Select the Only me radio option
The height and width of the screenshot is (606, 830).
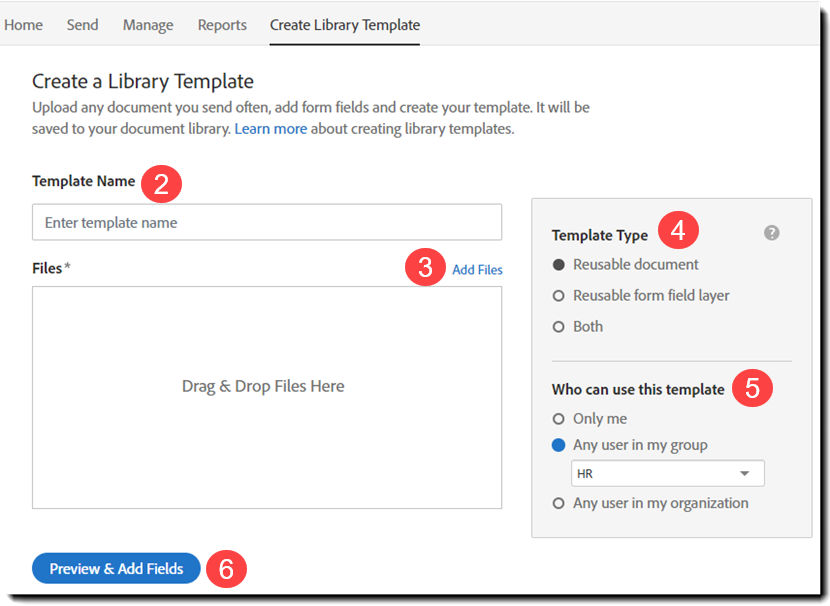click(559, 419)
